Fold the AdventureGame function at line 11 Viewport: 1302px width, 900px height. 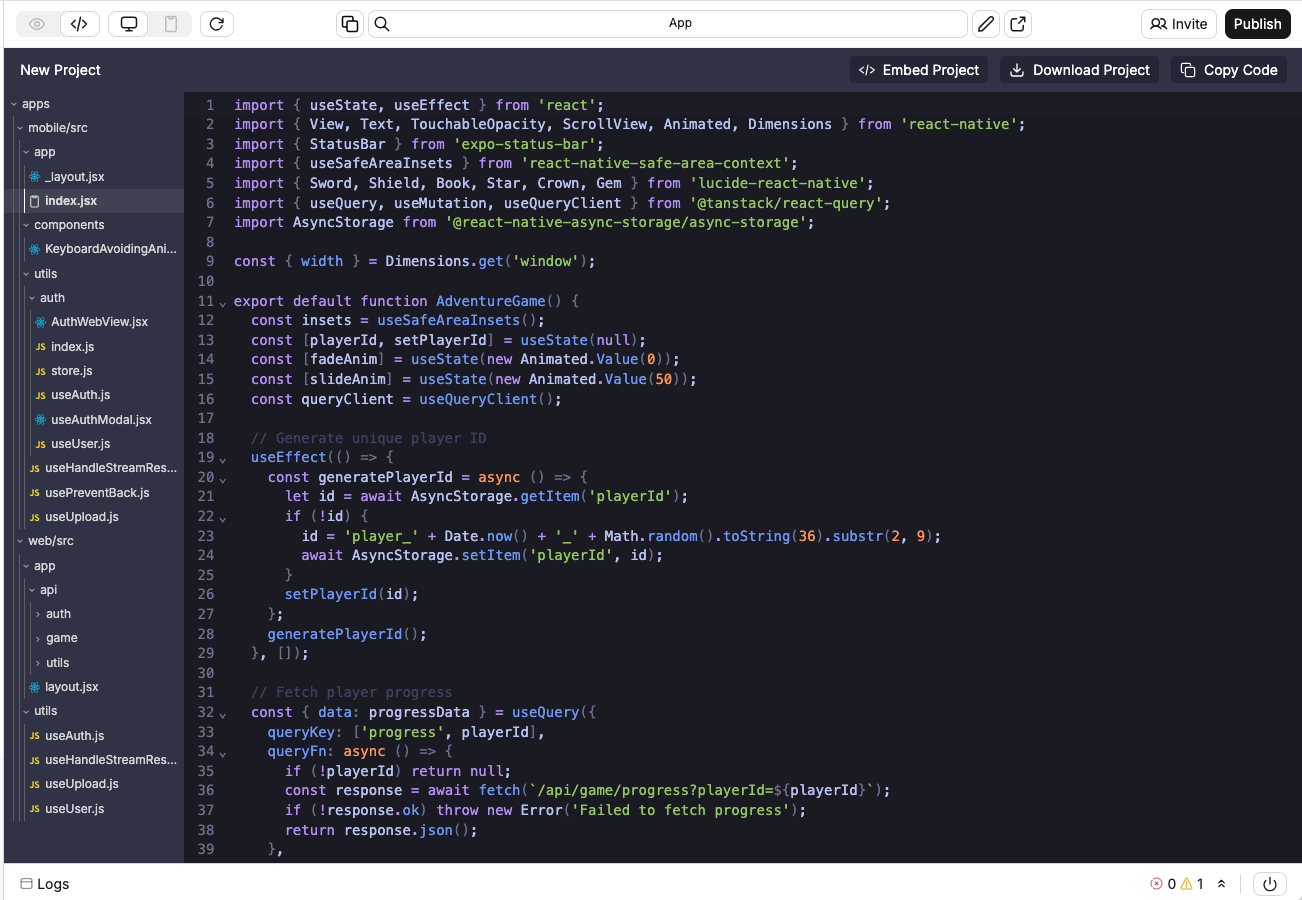tap(223, 302)
